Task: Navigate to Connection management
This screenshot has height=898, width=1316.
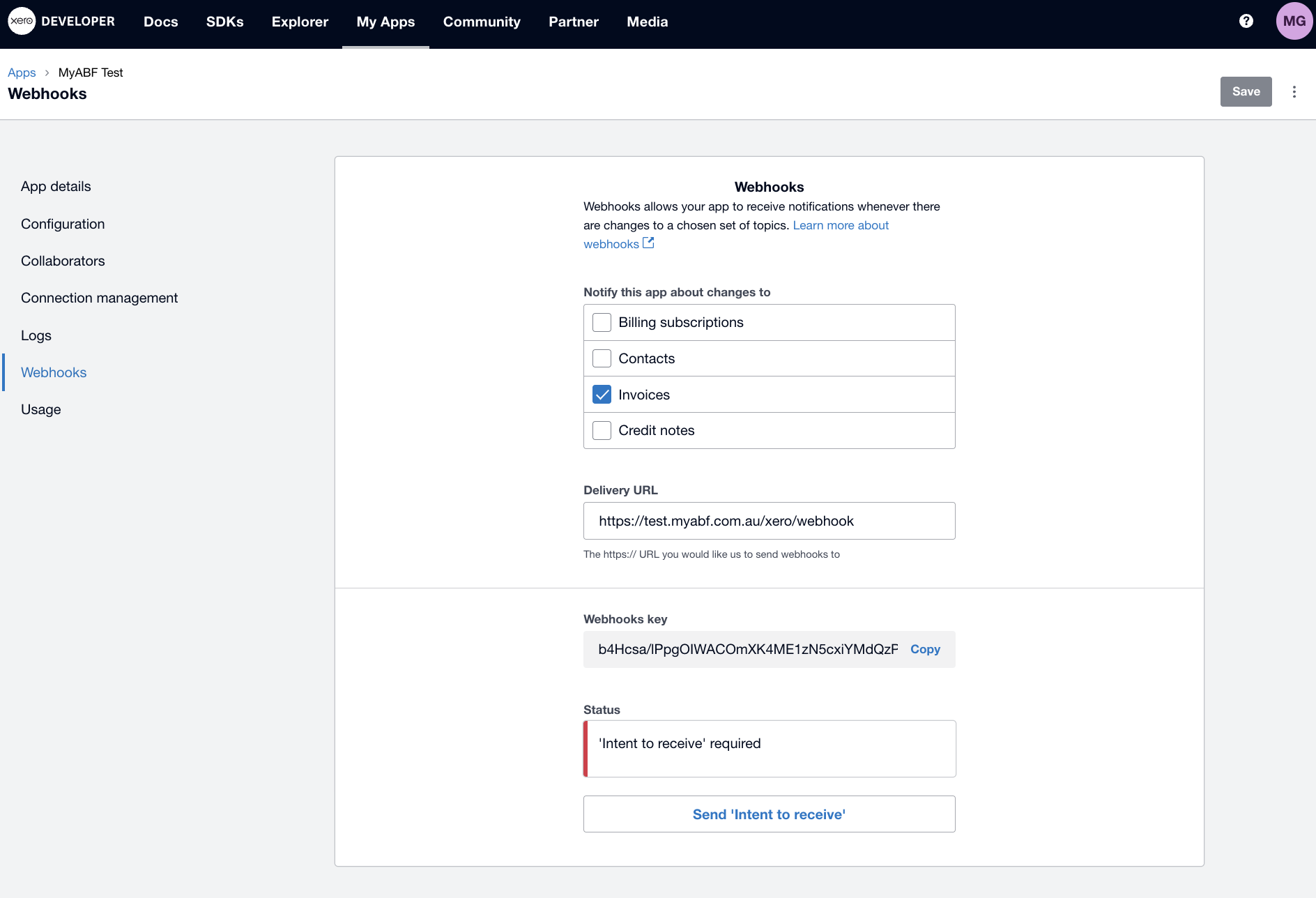Action: coord(99,298)
